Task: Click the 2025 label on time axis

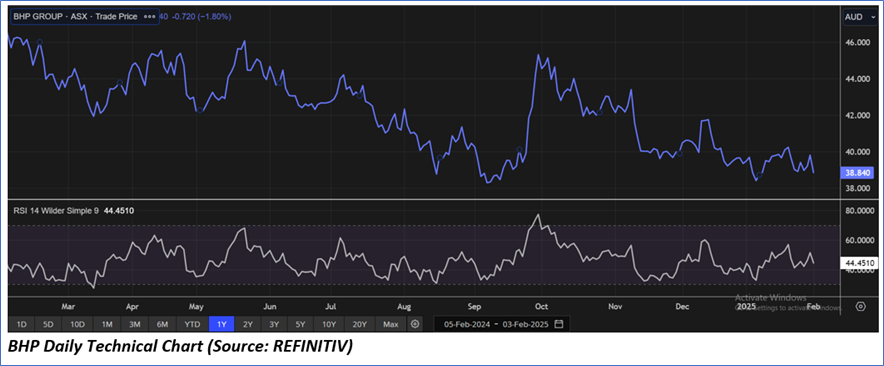Action: 746,306
